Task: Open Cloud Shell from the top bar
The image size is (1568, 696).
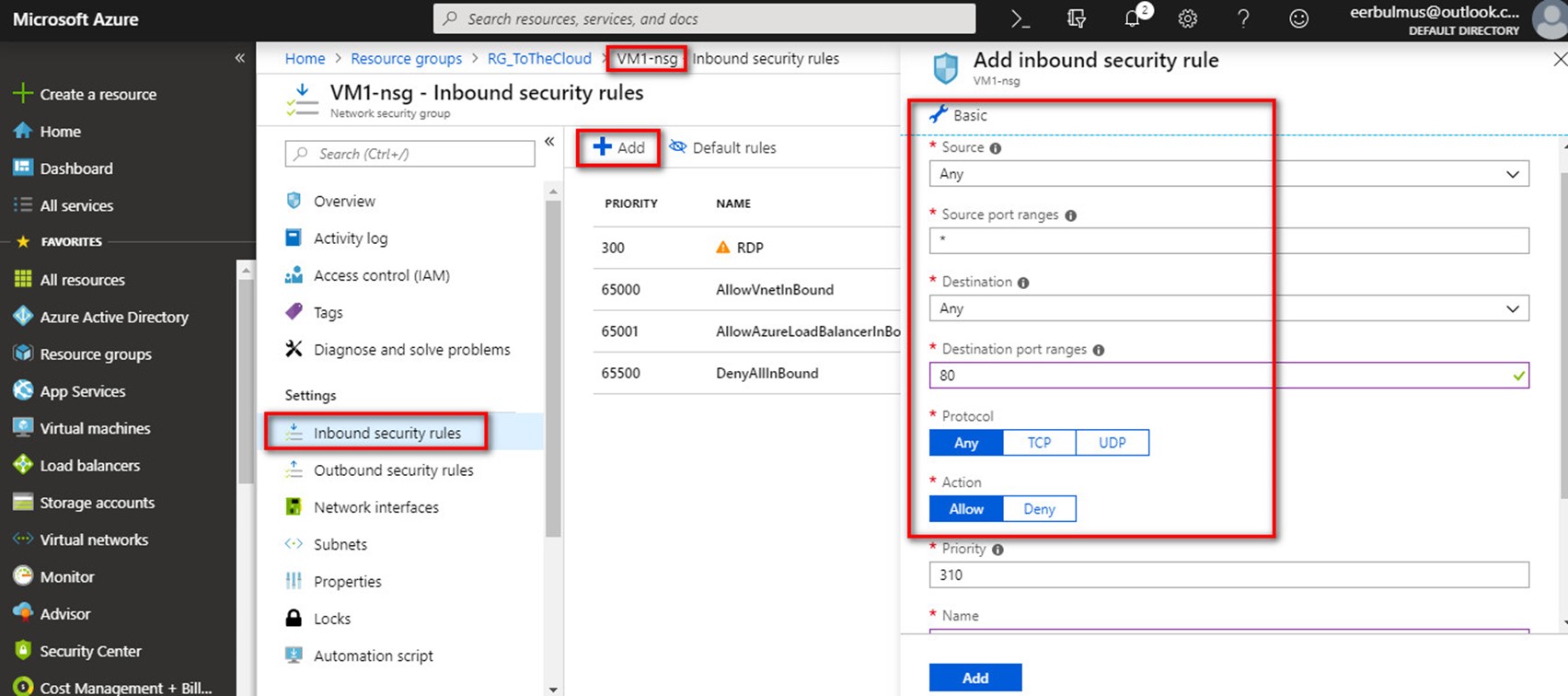Action: 1020,18
